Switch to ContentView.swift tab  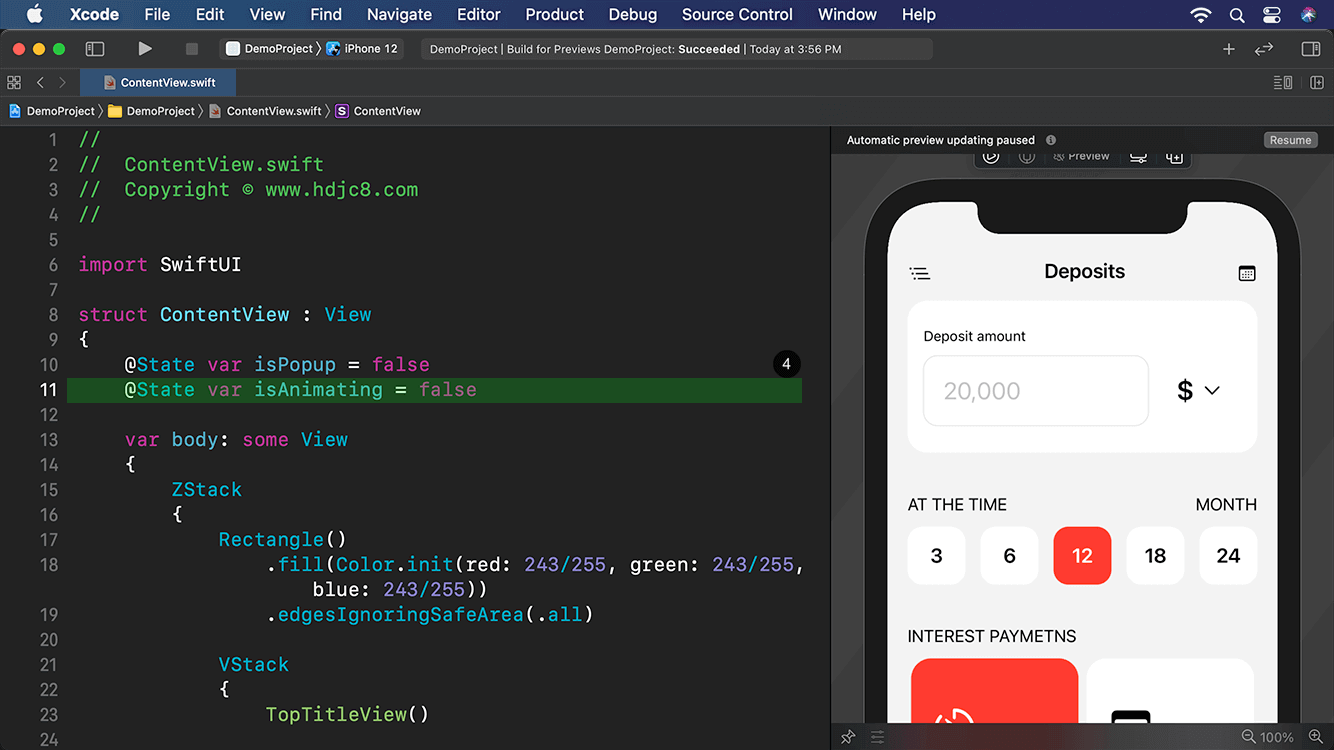(158, 83)
